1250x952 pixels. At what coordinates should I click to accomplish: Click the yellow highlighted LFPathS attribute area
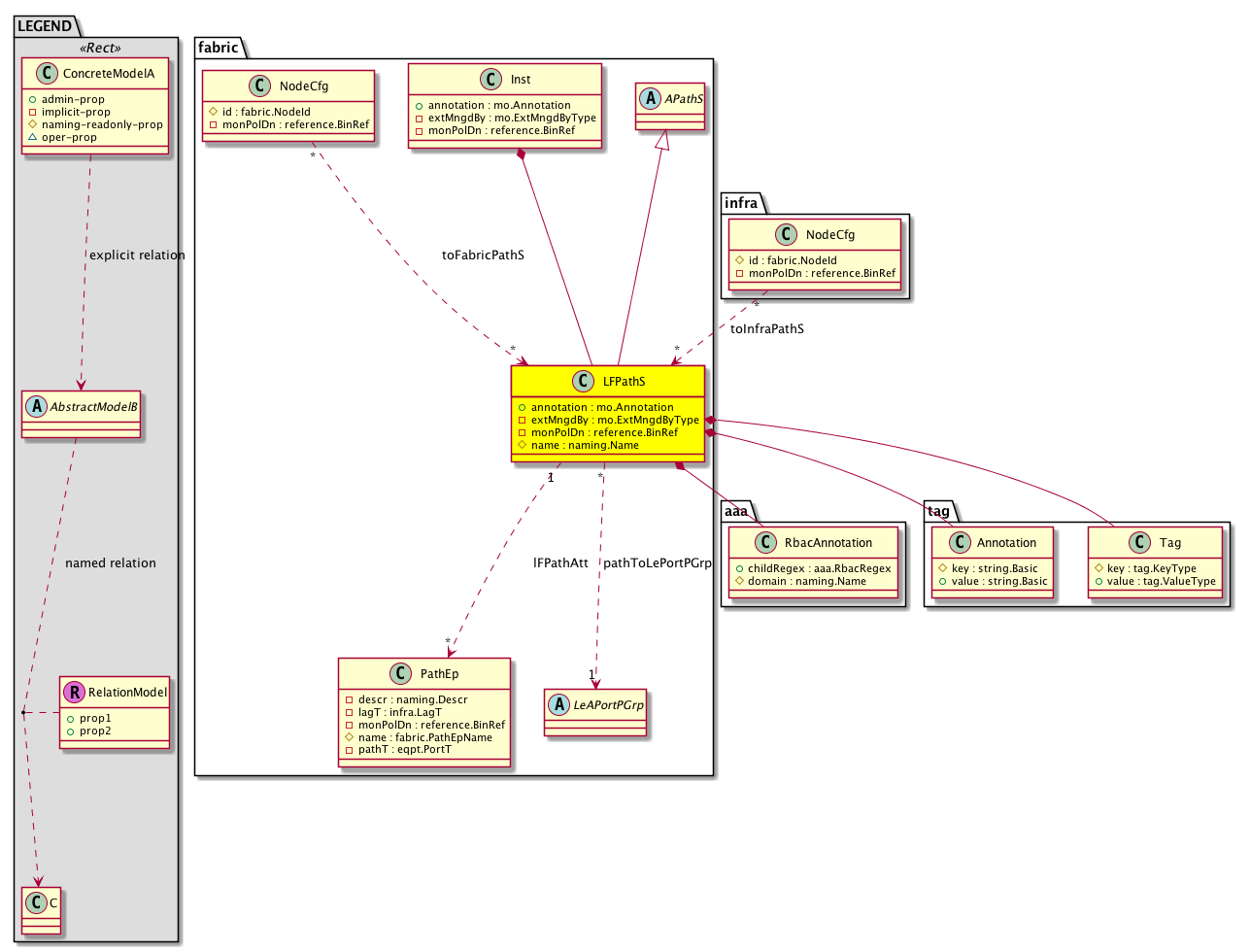tap(608, 426)
